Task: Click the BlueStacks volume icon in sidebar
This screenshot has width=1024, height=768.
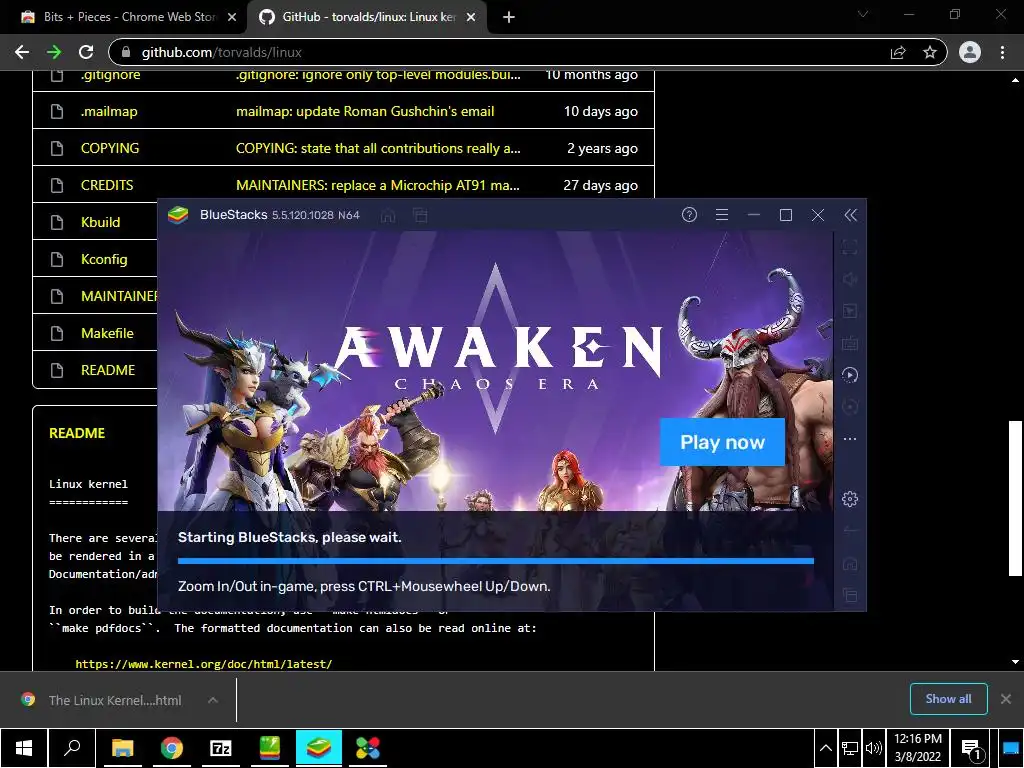Action: click(x=850, y=279)
